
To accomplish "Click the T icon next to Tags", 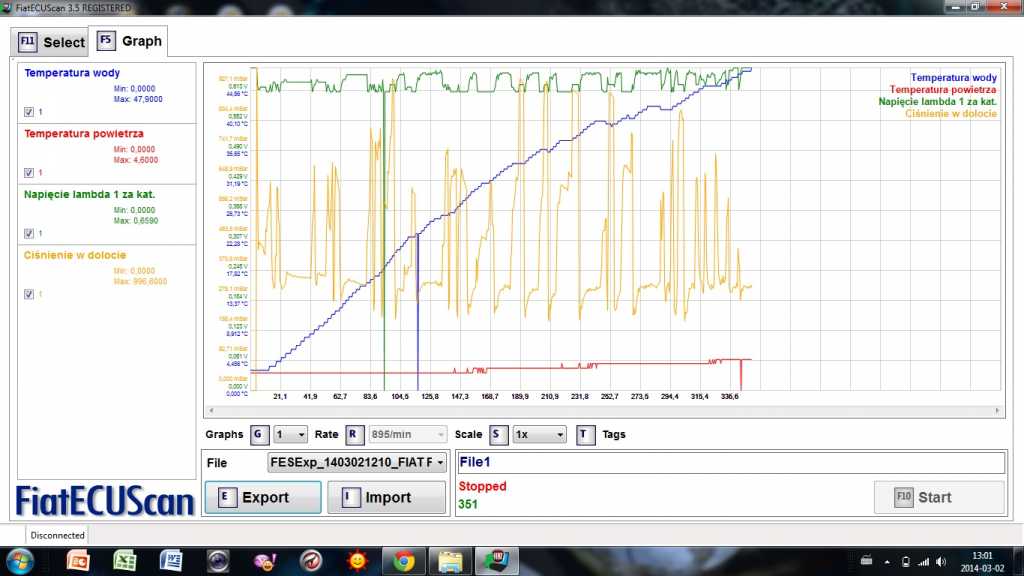I will [586, 435].
